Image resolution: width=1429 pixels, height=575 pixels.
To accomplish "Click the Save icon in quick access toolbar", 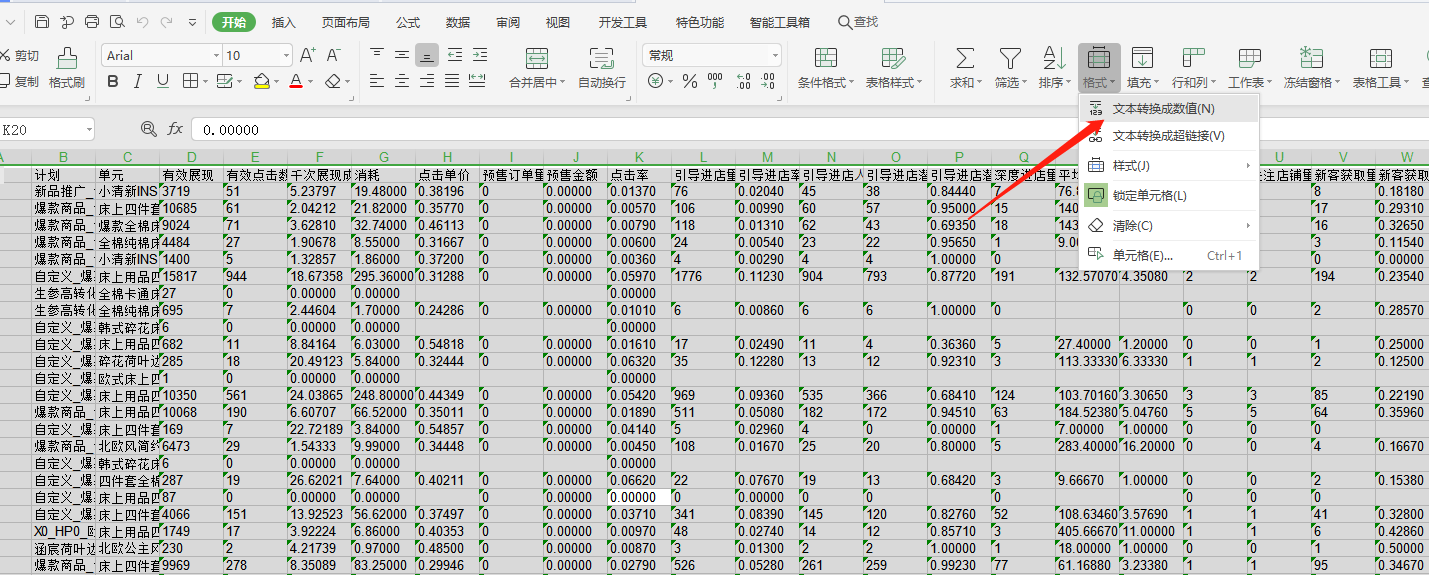I will click(x=42, y=21).
